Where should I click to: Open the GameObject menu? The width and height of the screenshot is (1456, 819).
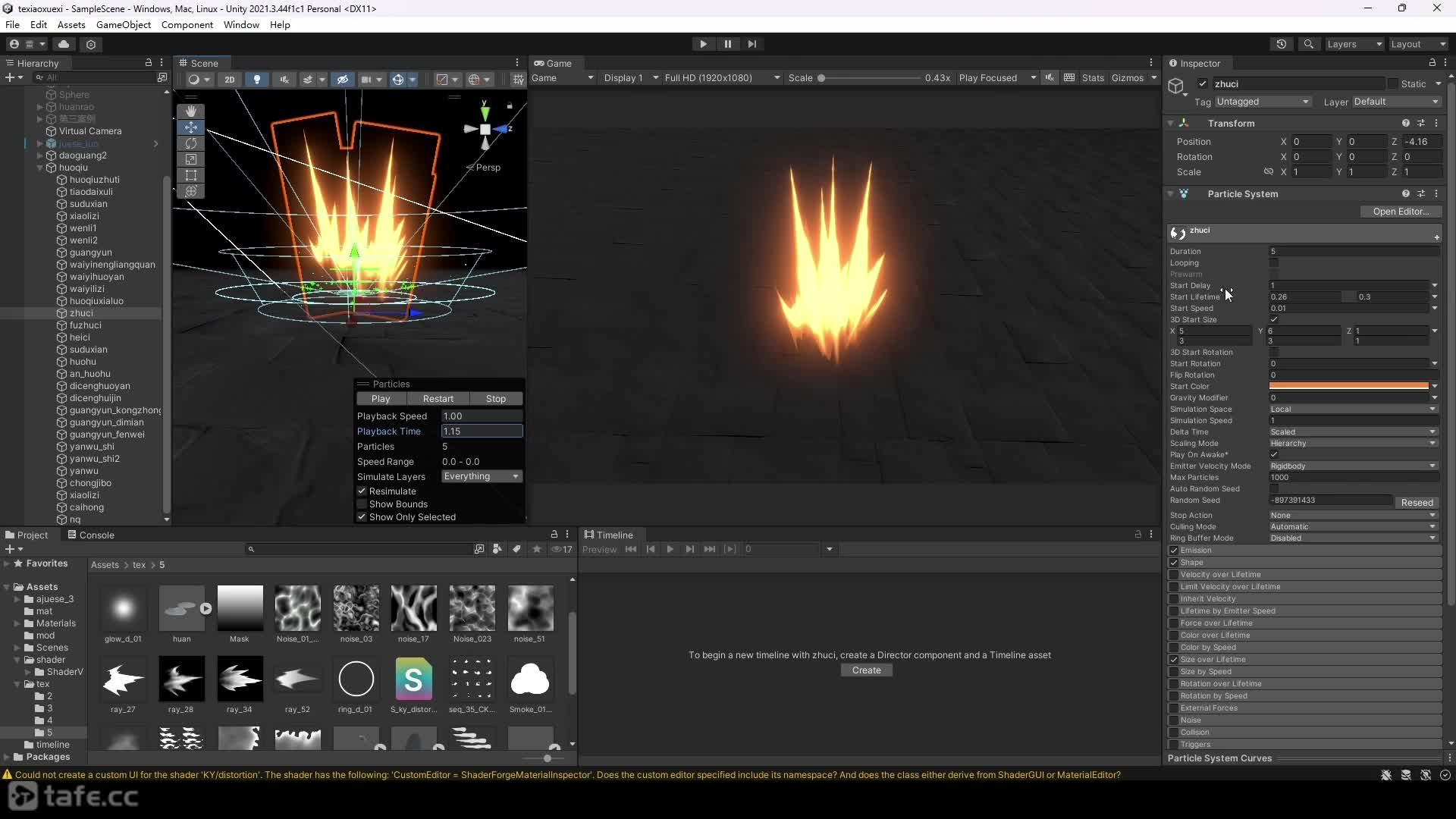click(124, 25)
